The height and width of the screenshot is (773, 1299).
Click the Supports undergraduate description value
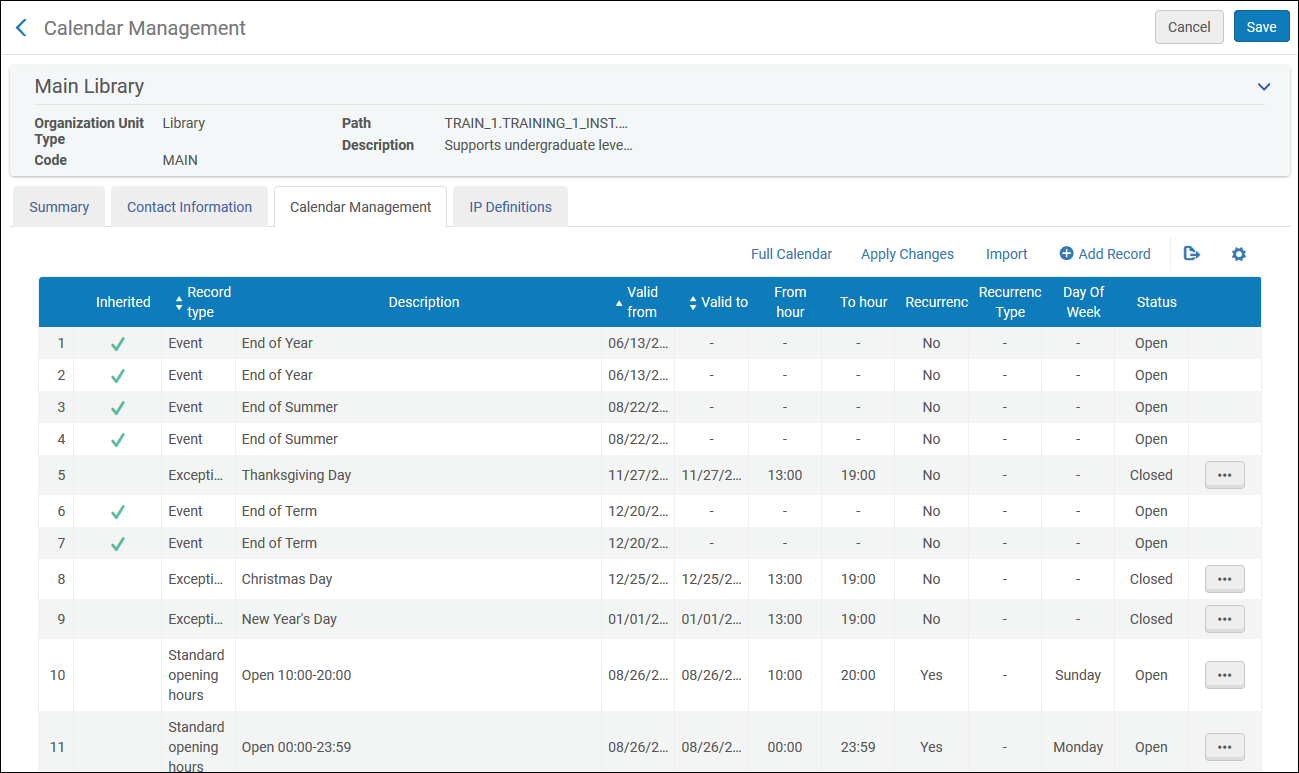[x=539, y=145]
